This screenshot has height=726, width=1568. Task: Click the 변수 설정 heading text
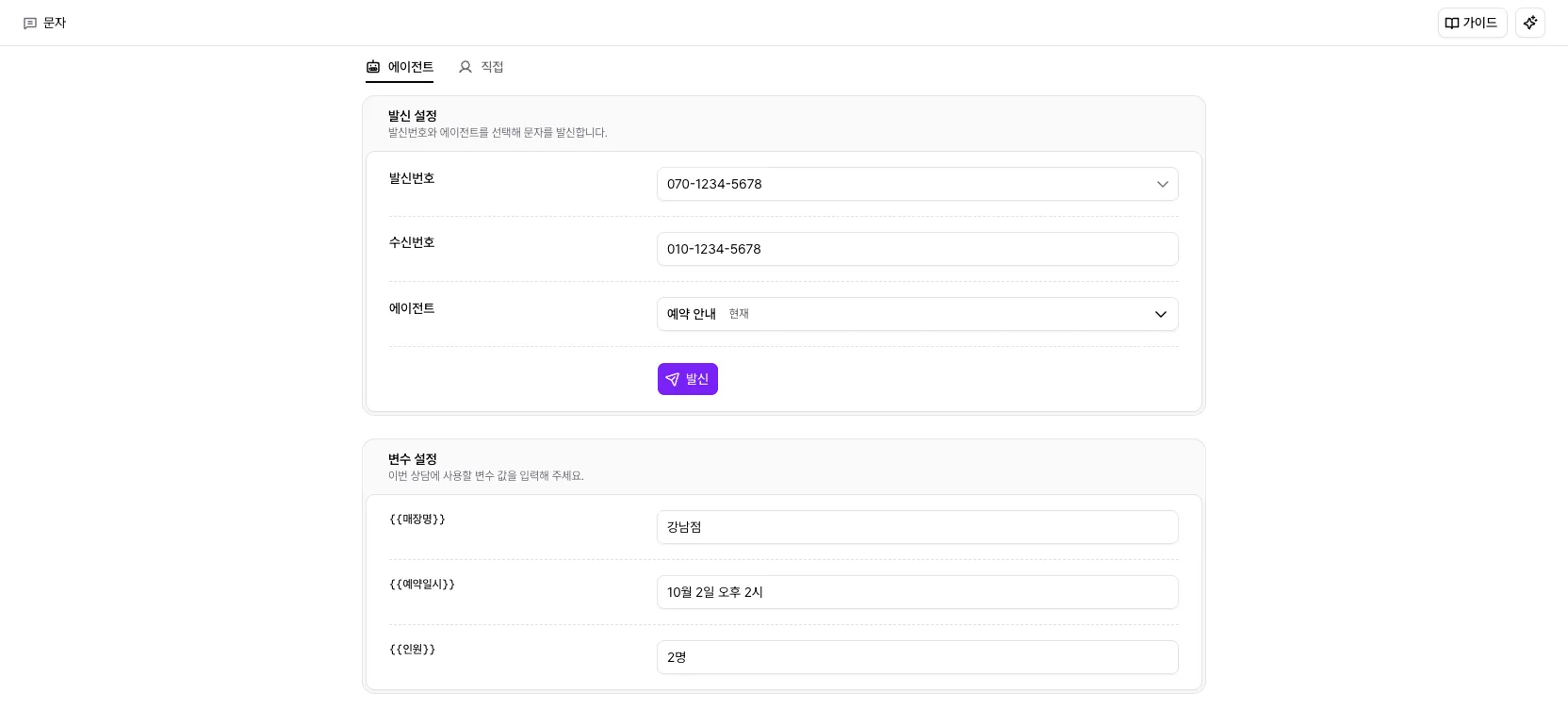click(413, 459)
